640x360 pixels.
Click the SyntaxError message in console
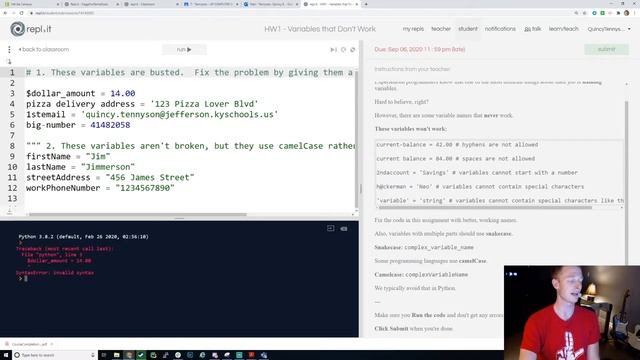click(55, 273)
